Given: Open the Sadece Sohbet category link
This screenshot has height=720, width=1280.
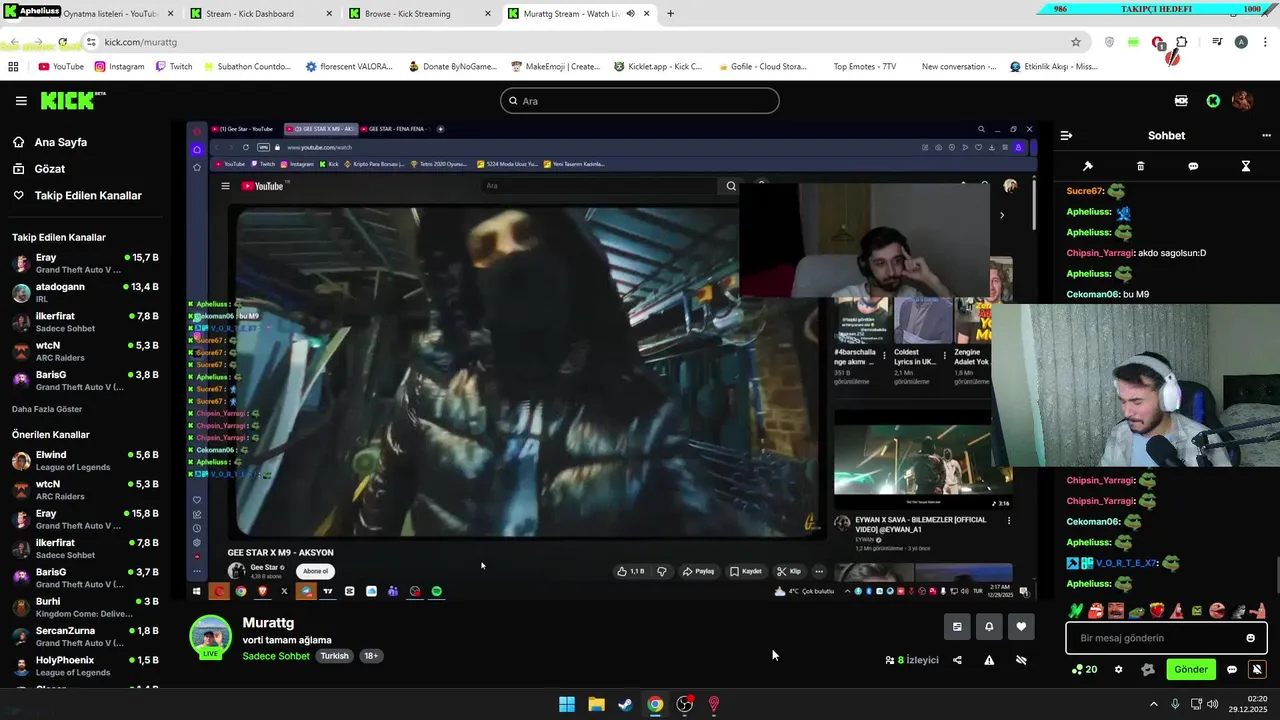Looking at the screenshot, I should point(276,656).
